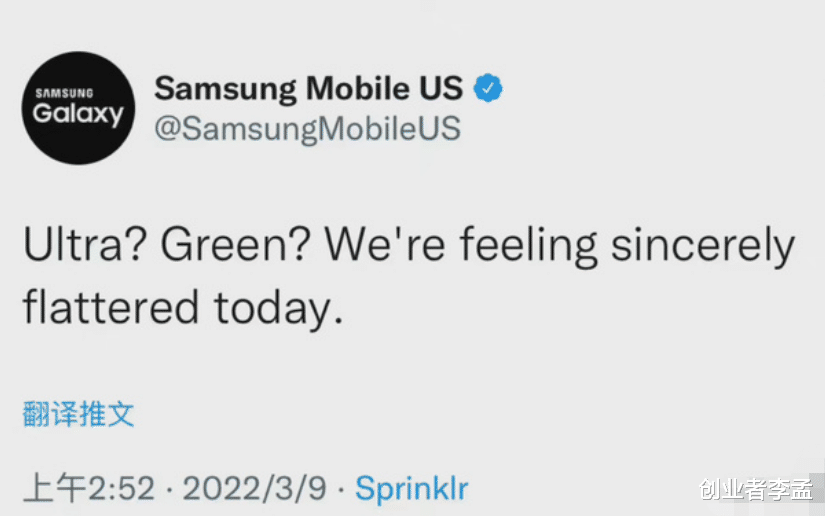Open the Sprinklr source link
This screenshot has height=516, width=825.
pos(412,488)
